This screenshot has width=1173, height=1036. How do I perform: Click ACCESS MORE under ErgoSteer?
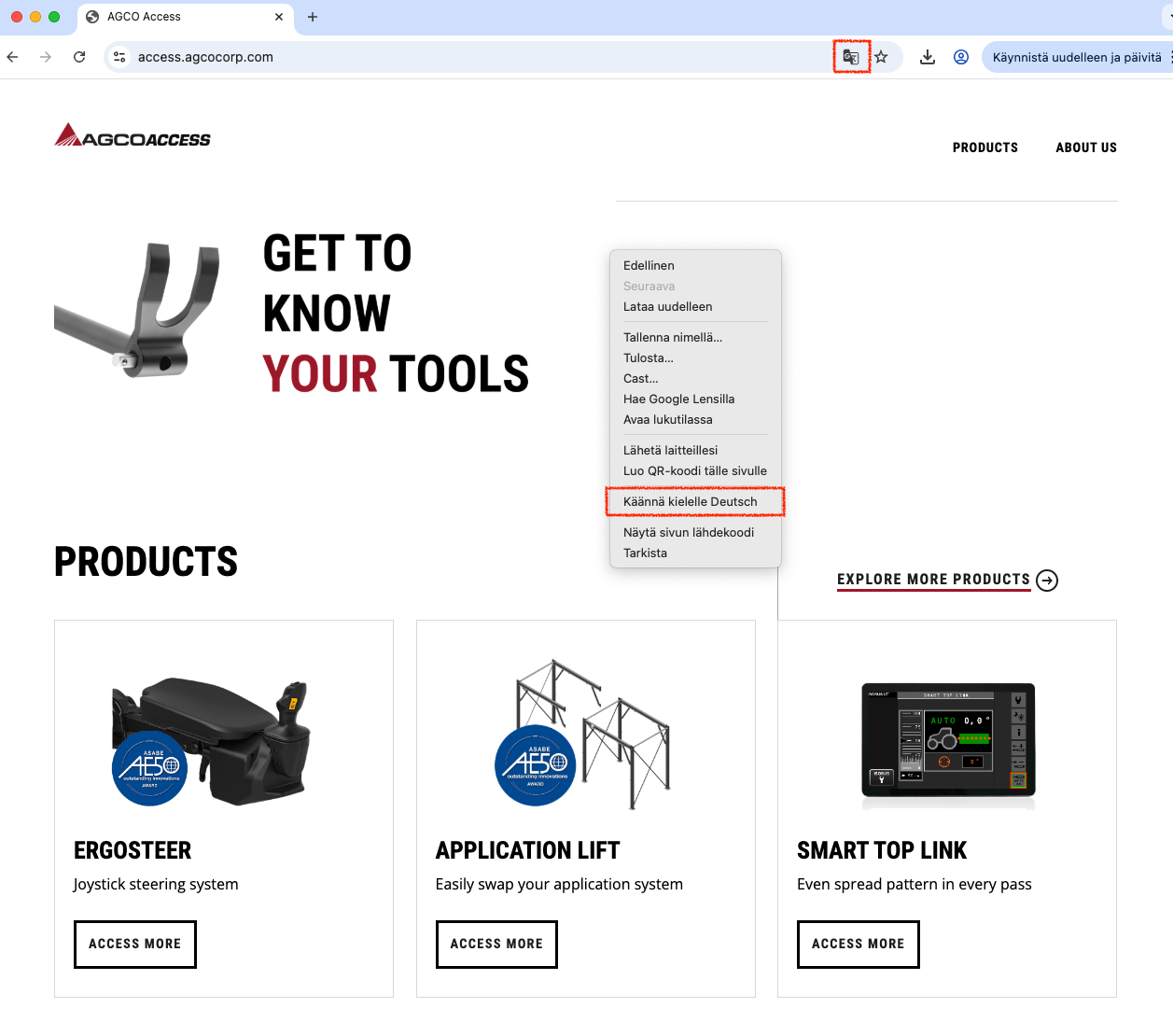[x=135, y=945]
